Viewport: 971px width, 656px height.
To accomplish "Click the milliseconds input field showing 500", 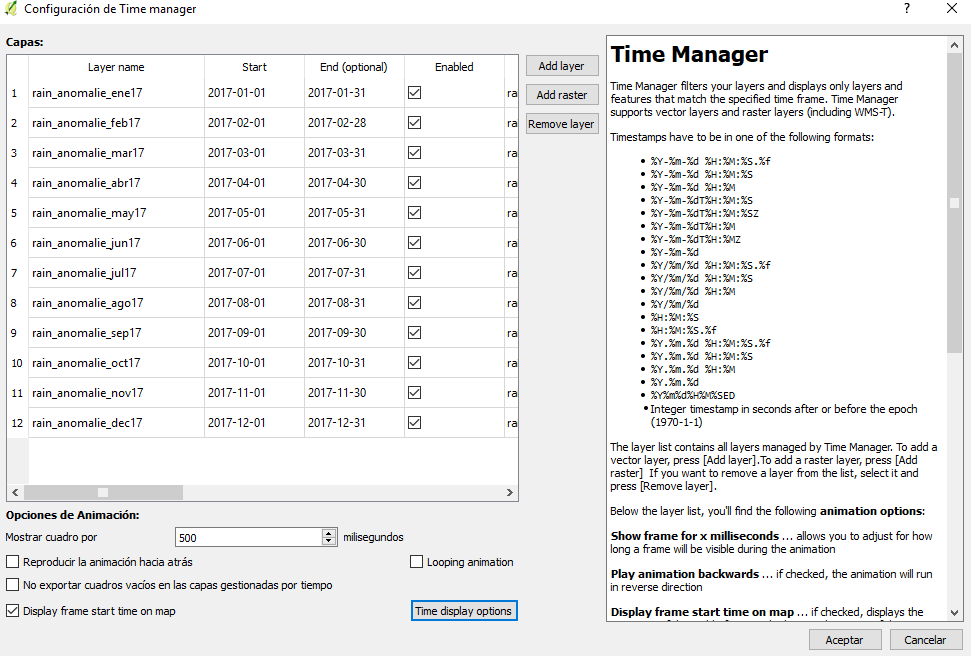I will click(x=249, y=538).
